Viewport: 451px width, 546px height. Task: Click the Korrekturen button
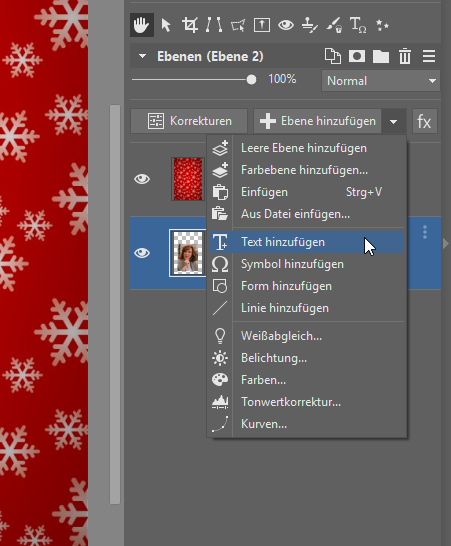pyautogui.click(x=189, y=121)
